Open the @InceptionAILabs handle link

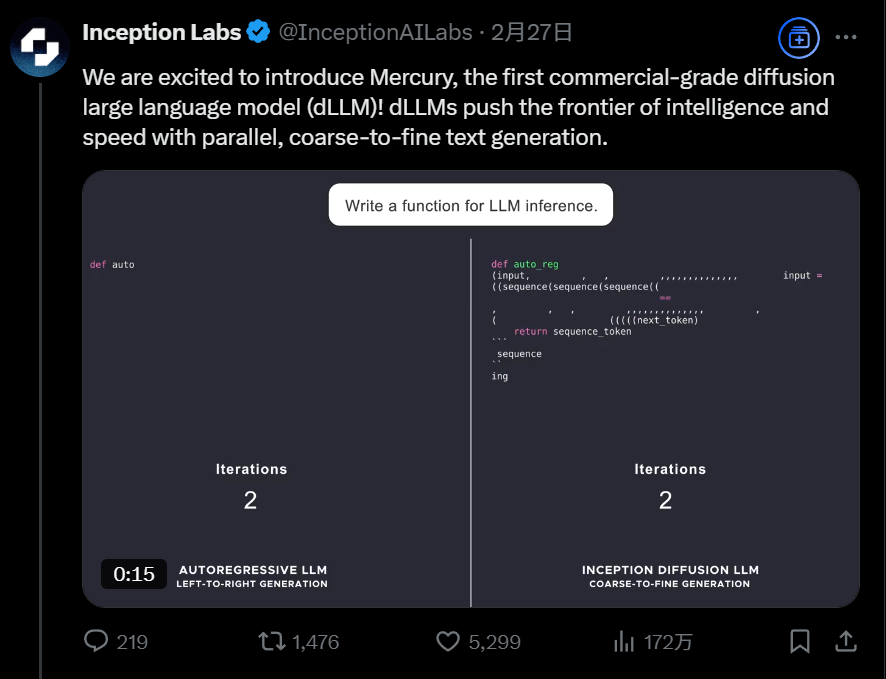click(x=374, y=32)
